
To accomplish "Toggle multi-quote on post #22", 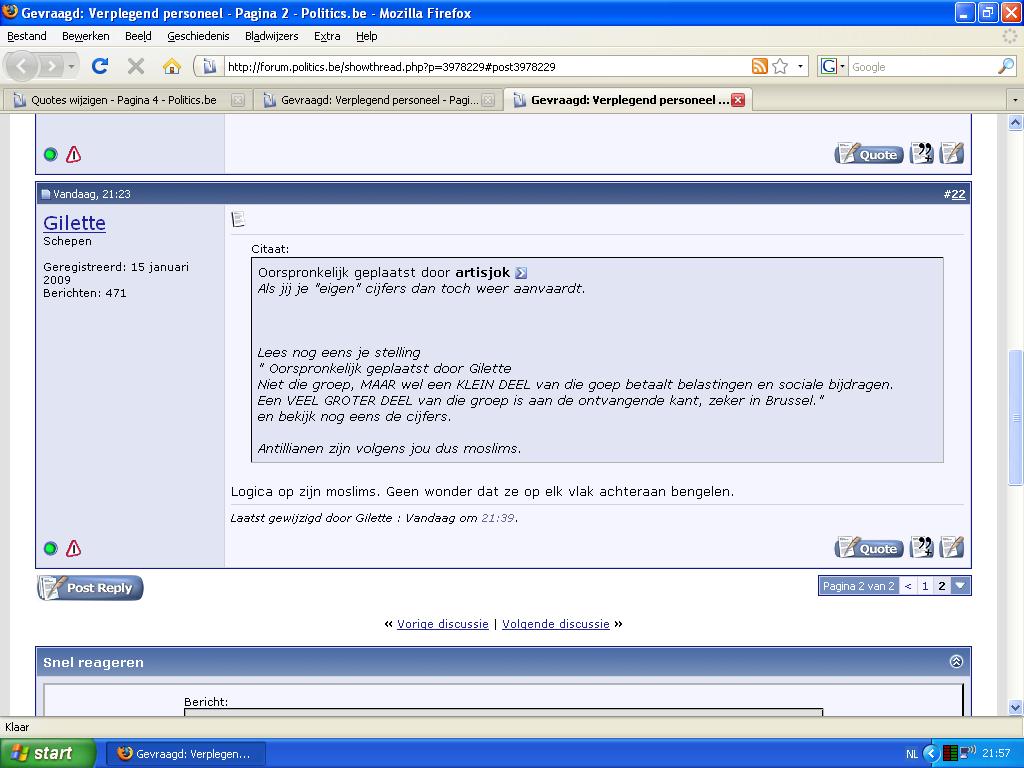I will coord(921,547).
